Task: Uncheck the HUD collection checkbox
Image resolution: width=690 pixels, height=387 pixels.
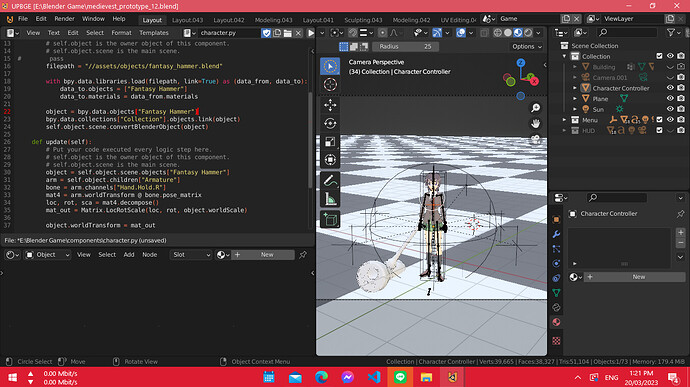Action: [x=659, y=130]
